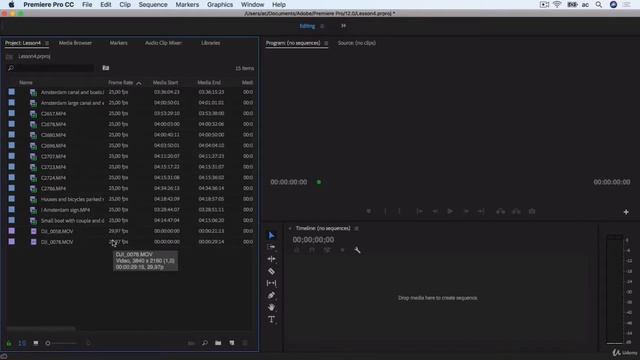The height and width of the screenshot is (360, 640).
Task: Open the Sequence menu
Action: click(153, 4)
